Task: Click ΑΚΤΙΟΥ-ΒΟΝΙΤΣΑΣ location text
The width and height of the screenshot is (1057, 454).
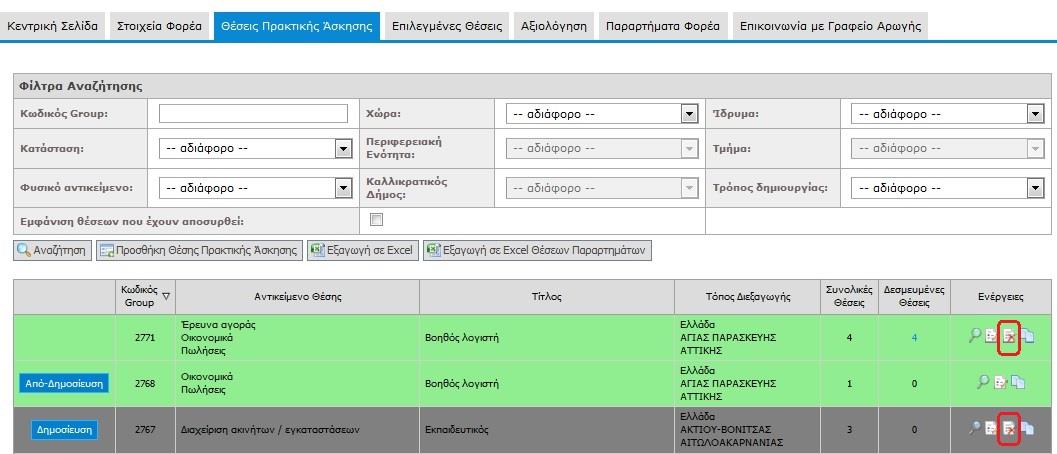Action: (x=726, y=429)
